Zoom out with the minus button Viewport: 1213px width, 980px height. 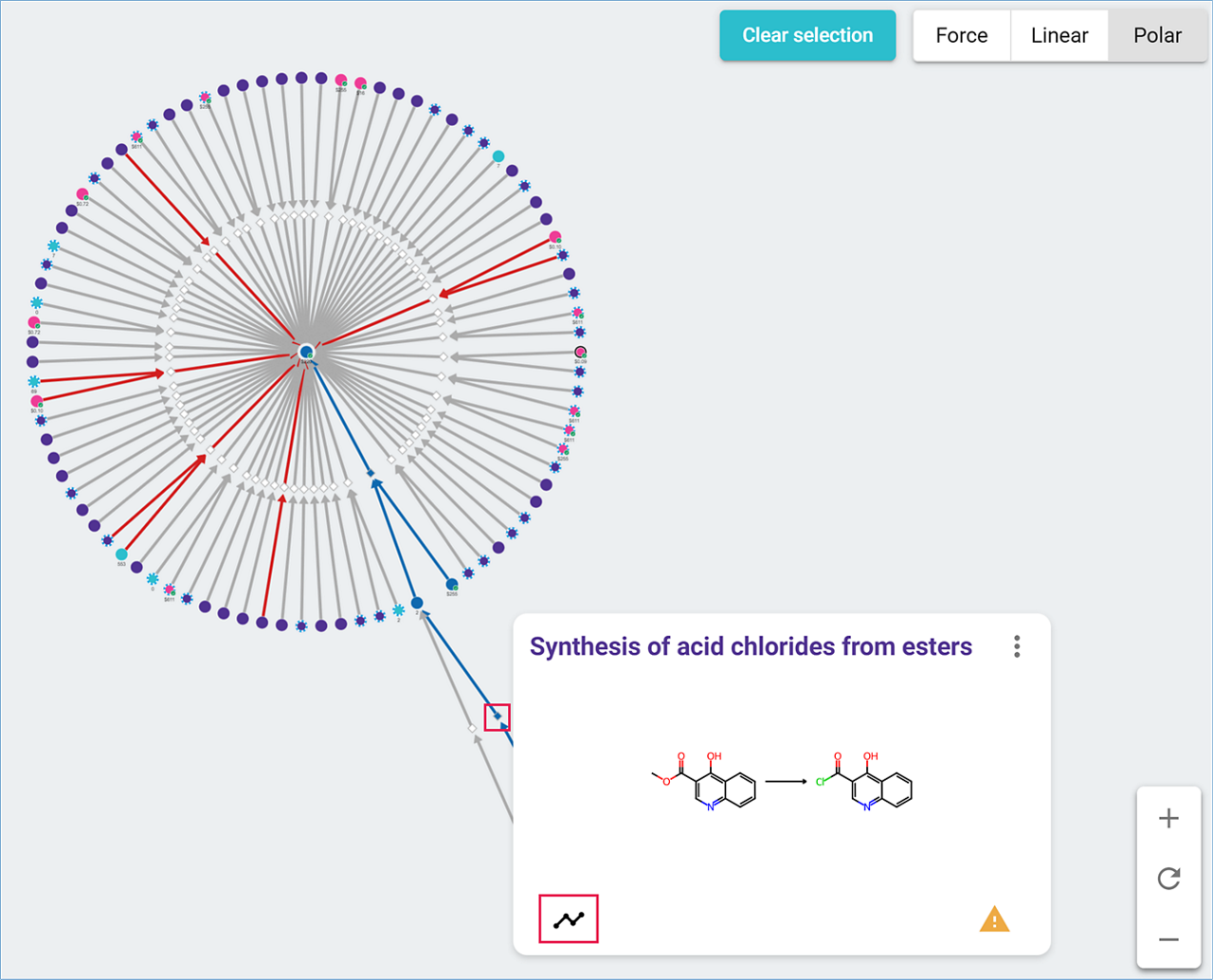point(1168,940)
